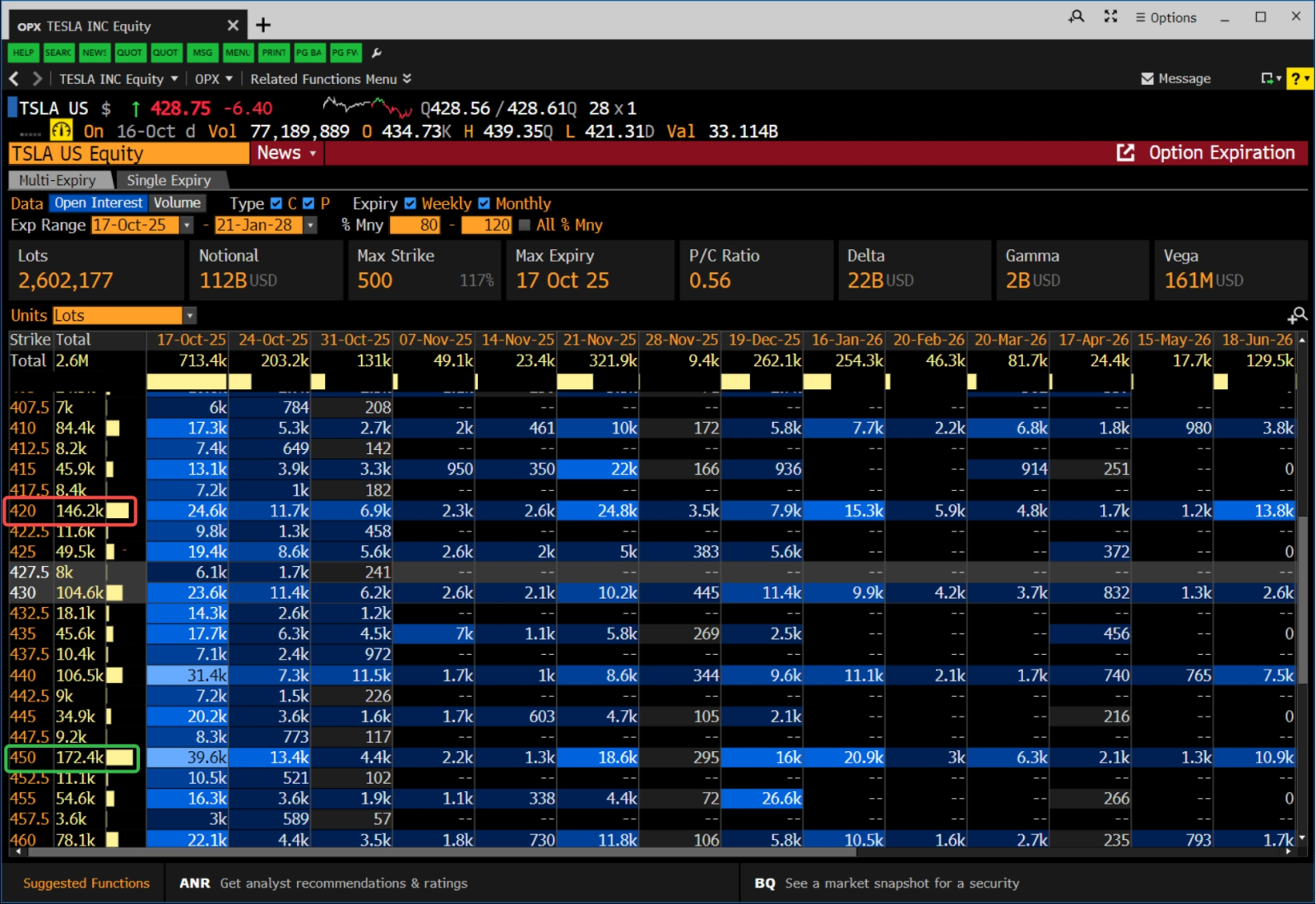Image resolution: width=1316 pixels, height=904 pixels.
Task: Enable the All % Mny checkbox
Action: coord(525,225)
